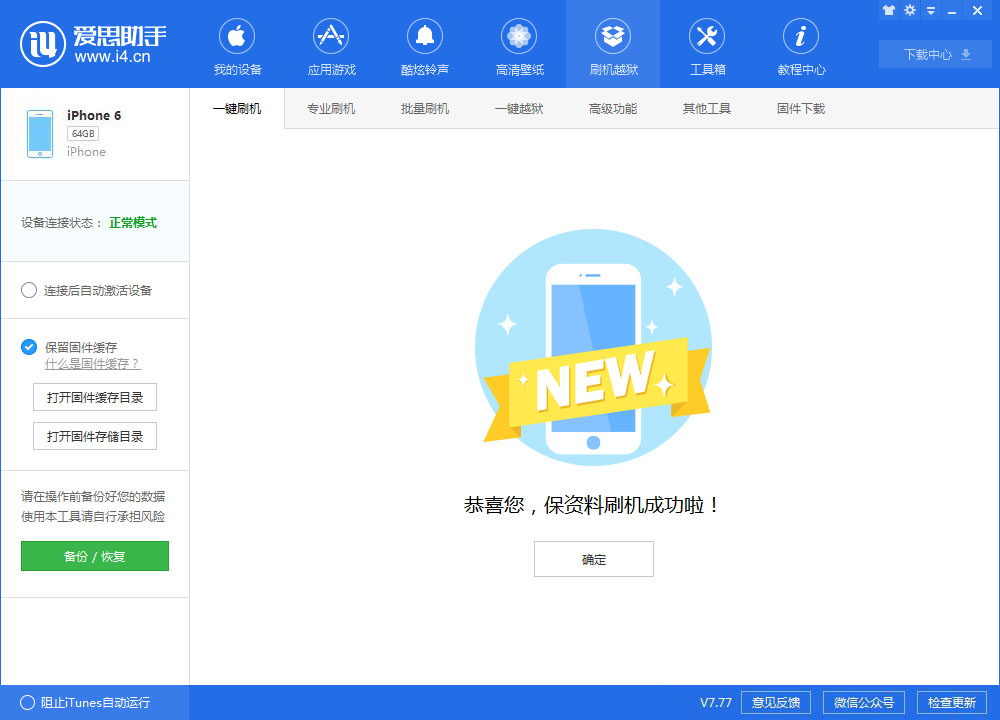
Task: Open the 工具箱 tools icon
Action: [706, 44]
